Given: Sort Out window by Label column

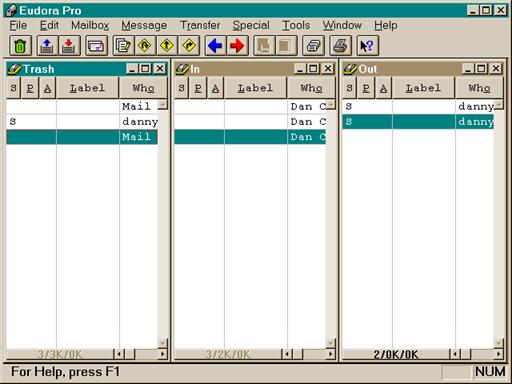Looking at the screenshot, I should click(x=424, y=88).
